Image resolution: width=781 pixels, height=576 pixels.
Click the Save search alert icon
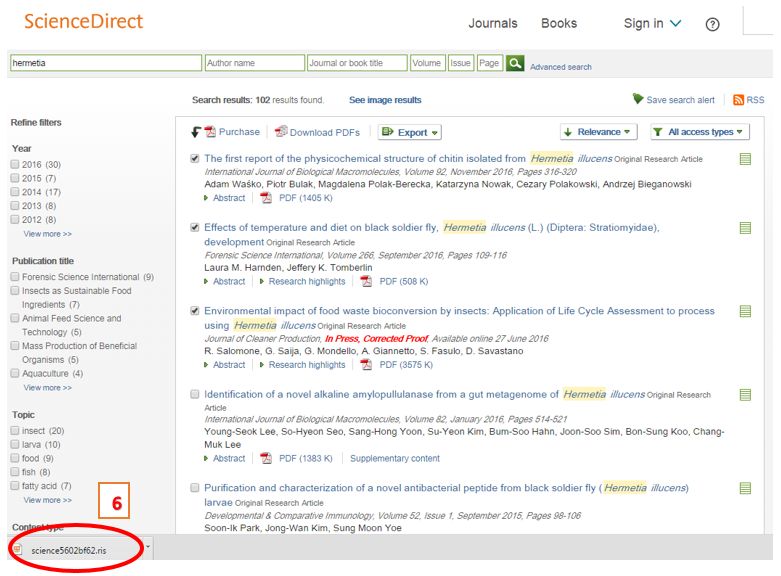pyautogui.click(x=638, y=99)
